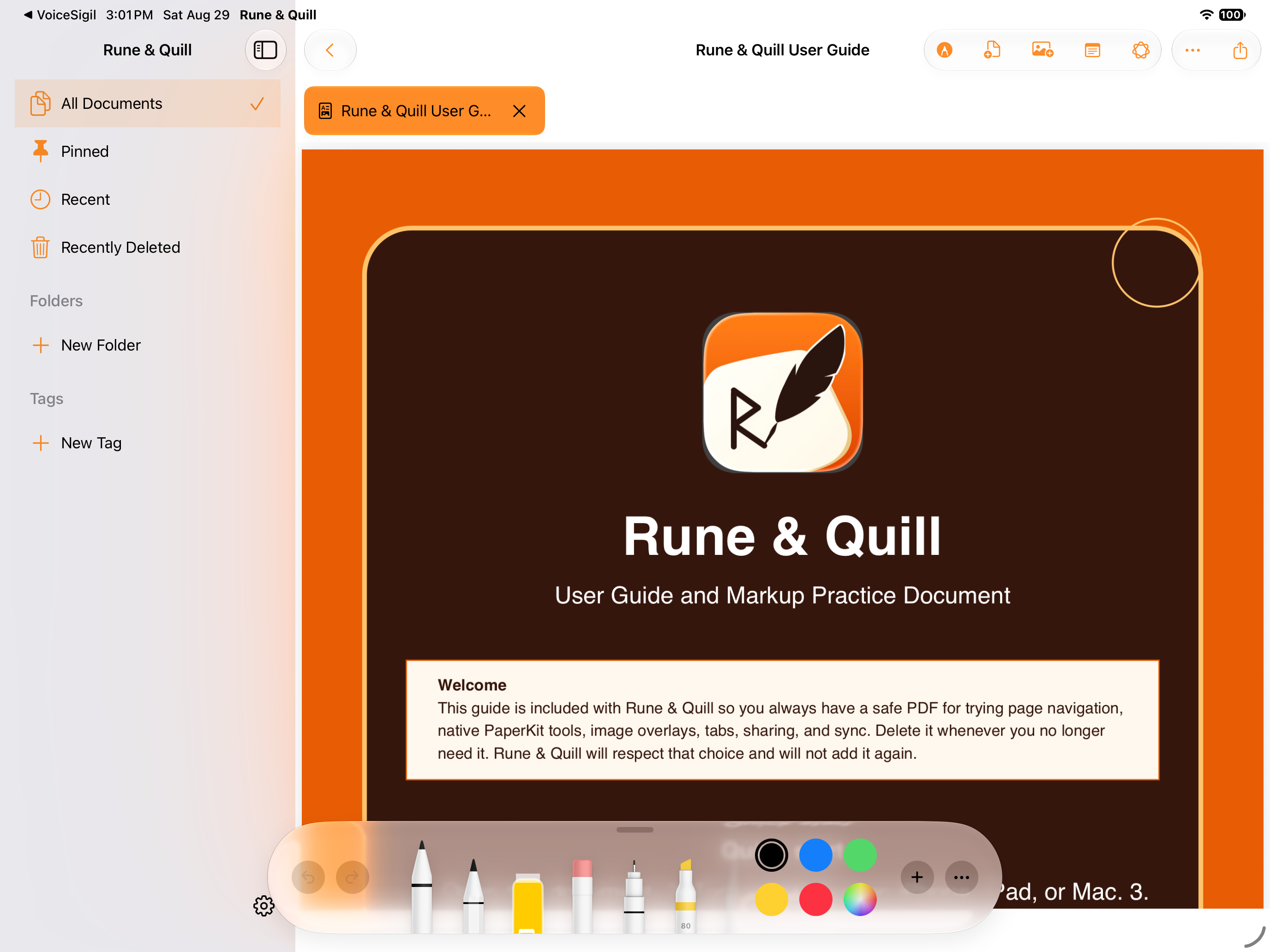Open sidebar settings gear
Image resolution: width=1270 pixels, height=952 pixels.
click(264, 905)
